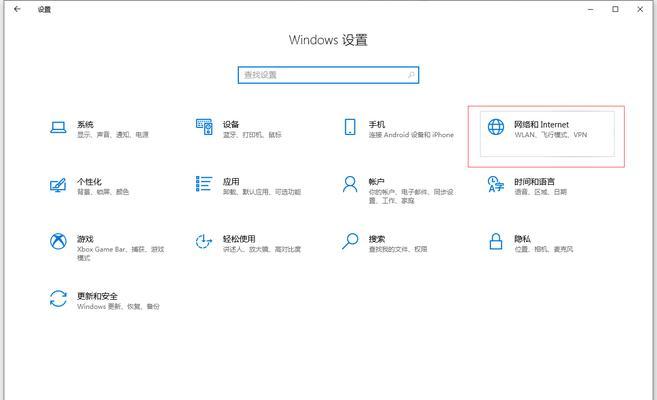Image resolution: width=657 pixels, height=400 pixels.
Task: Click the 设备 keyboard and speaker icon
Action: click(204, 127)
